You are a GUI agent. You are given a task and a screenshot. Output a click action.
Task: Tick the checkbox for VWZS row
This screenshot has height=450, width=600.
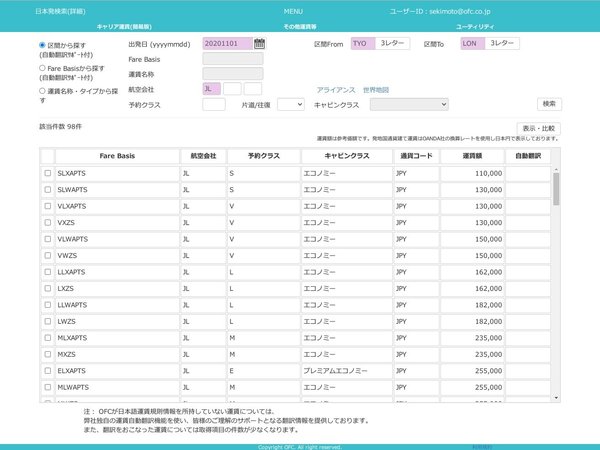click(x=47, y=255)
